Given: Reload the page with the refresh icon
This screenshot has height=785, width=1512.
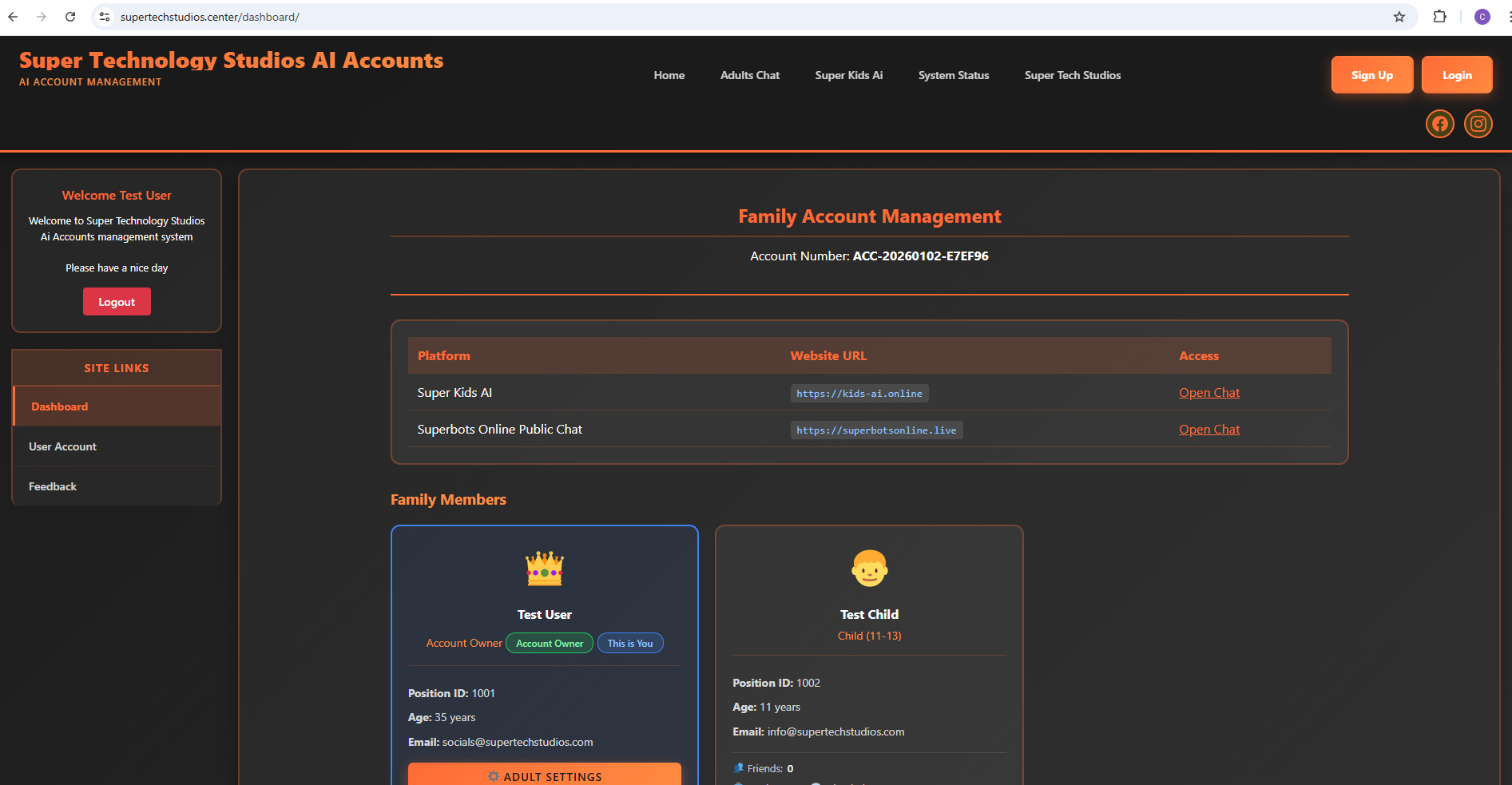Looking at the screenshot, I should [70, 17].
